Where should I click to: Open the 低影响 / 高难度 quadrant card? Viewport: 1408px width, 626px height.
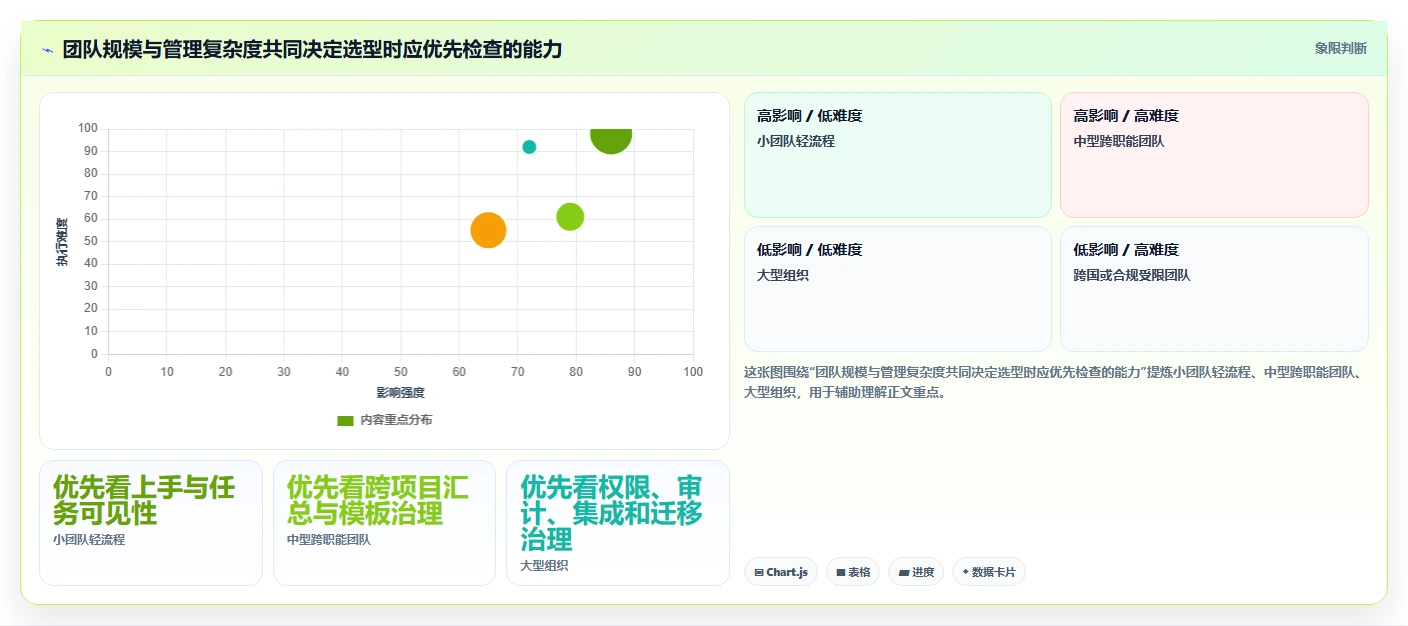[1214, 289]
